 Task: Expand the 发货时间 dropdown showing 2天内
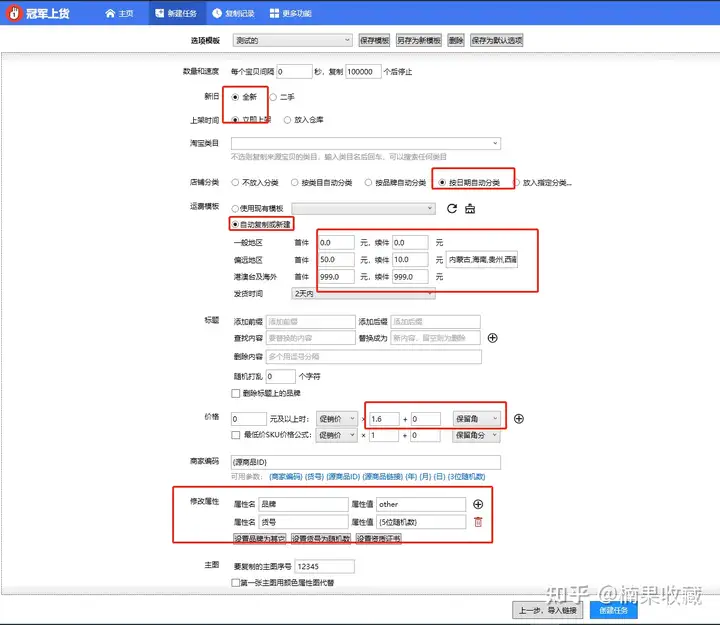(363, 293)
